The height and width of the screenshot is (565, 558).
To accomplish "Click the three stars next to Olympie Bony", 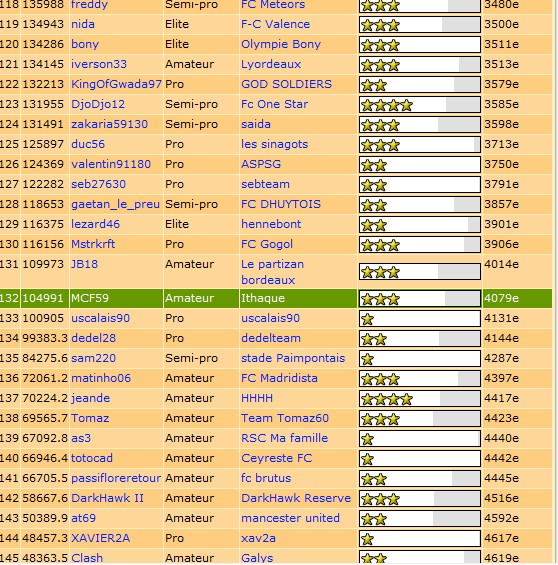I will click(380, 45).
